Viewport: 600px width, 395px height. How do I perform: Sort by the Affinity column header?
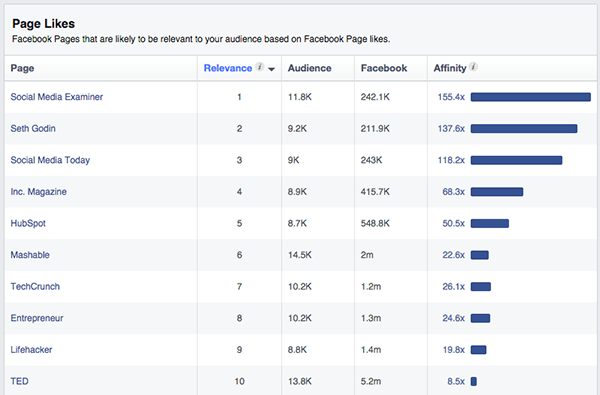point(450,68)
